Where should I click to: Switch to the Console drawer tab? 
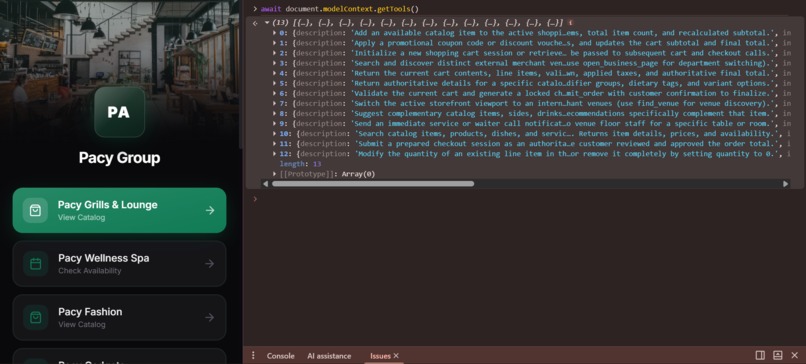click(x=281, y=356)
